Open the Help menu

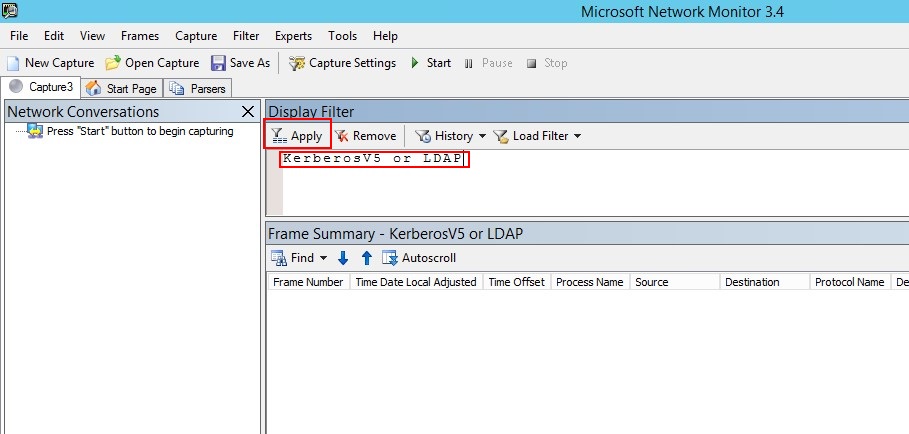pyautogui.click(x=385, y=36)
